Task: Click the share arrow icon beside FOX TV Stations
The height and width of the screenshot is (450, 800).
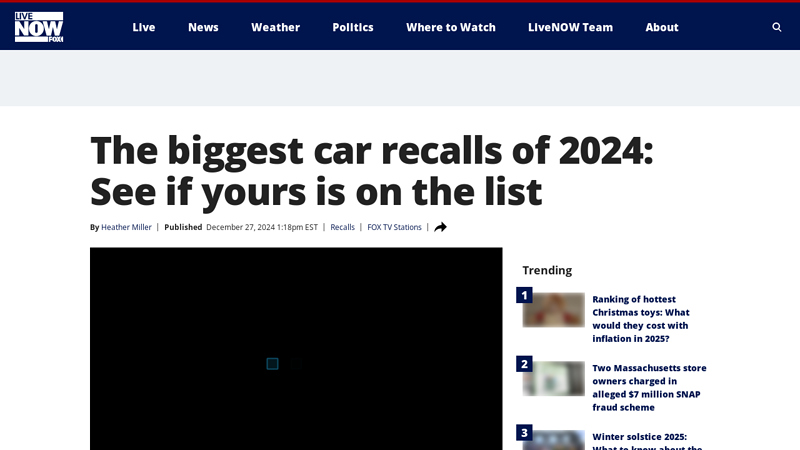Action: click(440, 227)
